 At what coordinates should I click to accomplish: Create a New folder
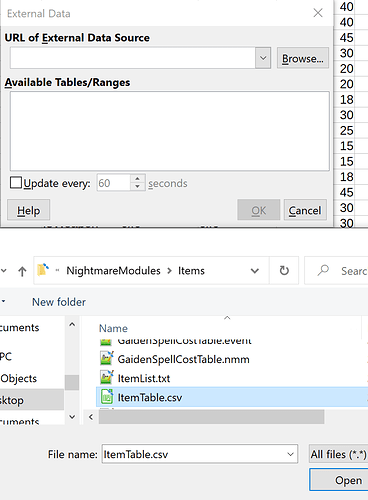pyautogui.click(x=59, y=302)
